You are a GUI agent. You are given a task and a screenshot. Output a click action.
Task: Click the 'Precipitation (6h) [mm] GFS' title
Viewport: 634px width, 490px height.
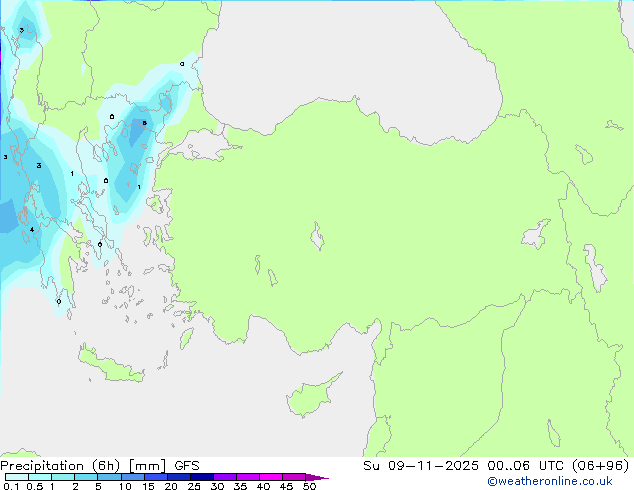click(100, 466)
